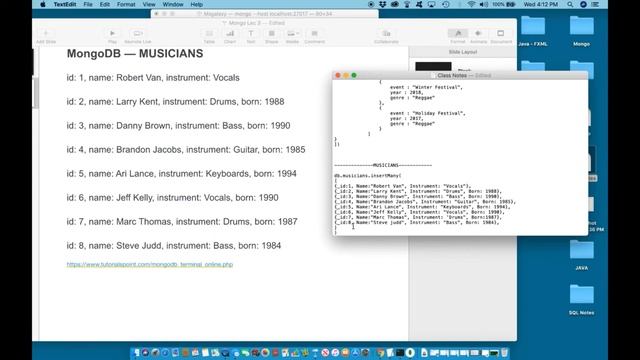Click the MongoDB — MUSICIANS slide title
This screenshot has height=360, width=640.
click(x=135, y=53)
